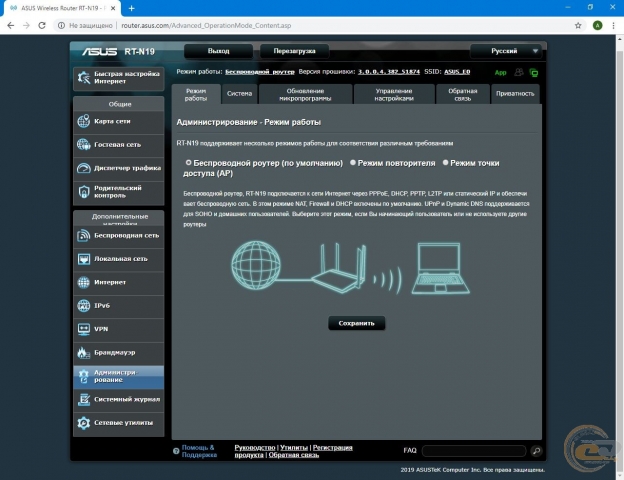Image resolution: width=624 pixels, height=480 pixels.
Task: Open the Руководство link
Action: pos(255,448)
